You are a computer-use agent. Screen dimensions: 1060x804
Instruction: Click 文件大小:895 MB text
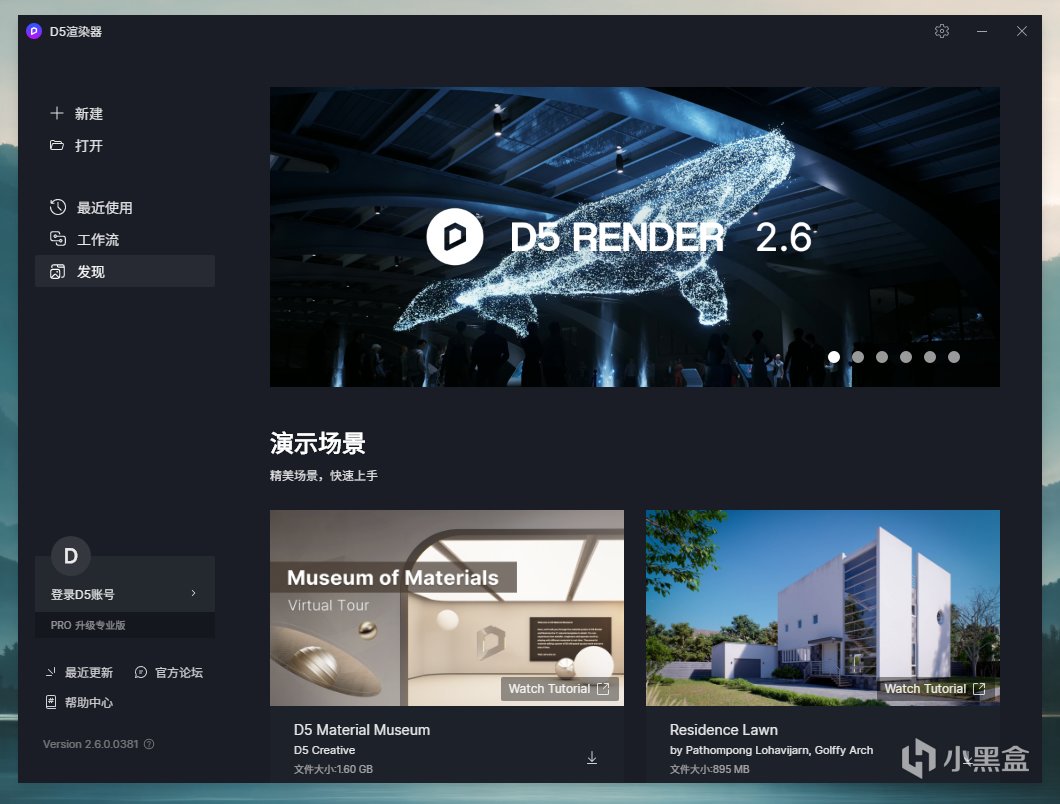(709, 769)
